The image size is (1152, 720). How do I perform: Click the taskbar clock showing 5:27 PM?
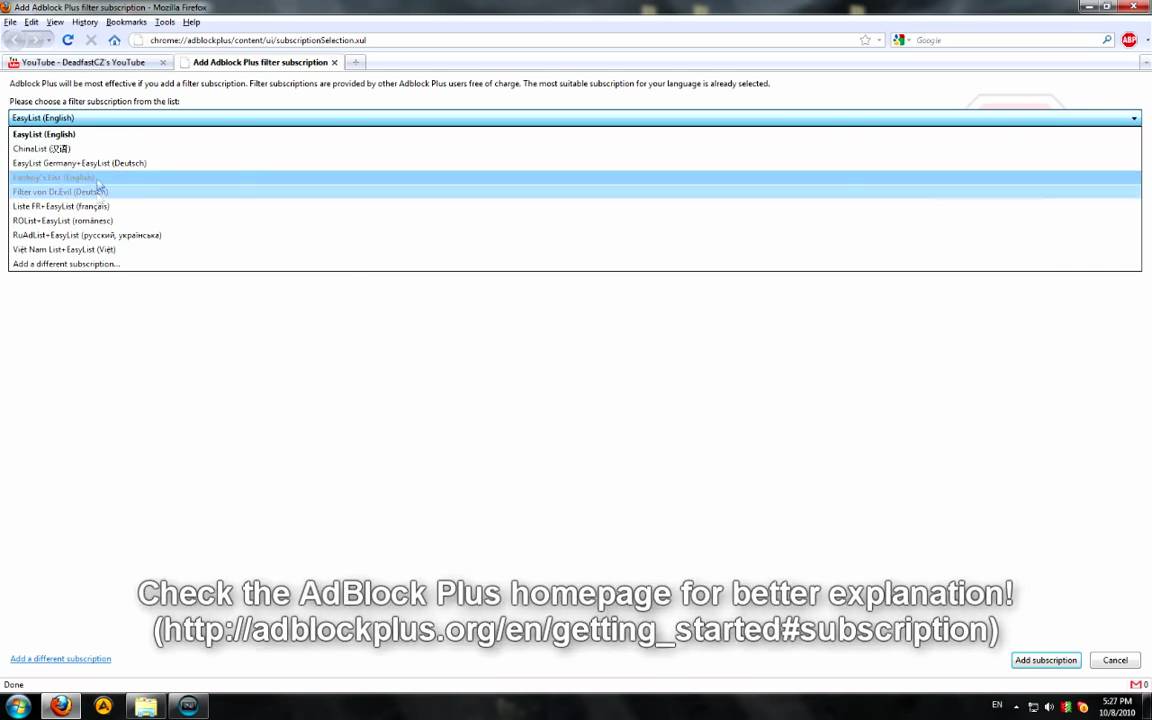(x=1117, y=707)
